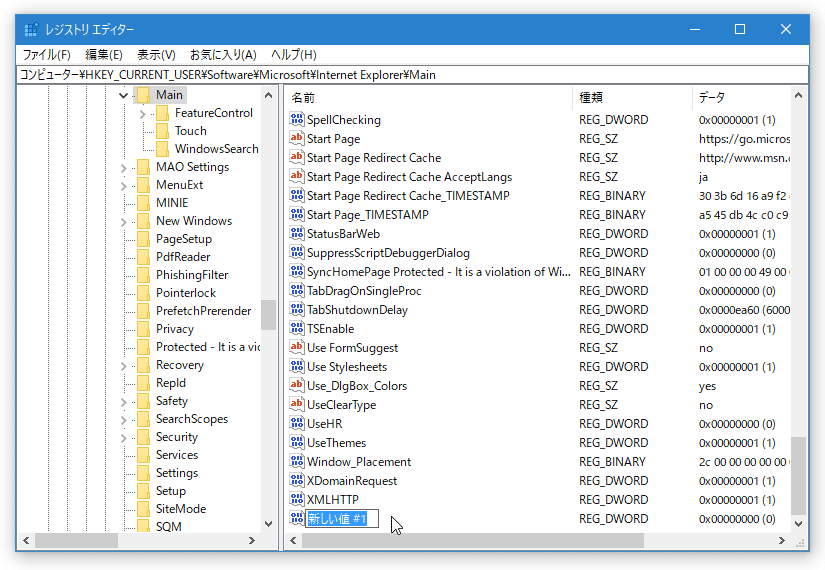Click the Window_Placement binary icon

[297, 462]
